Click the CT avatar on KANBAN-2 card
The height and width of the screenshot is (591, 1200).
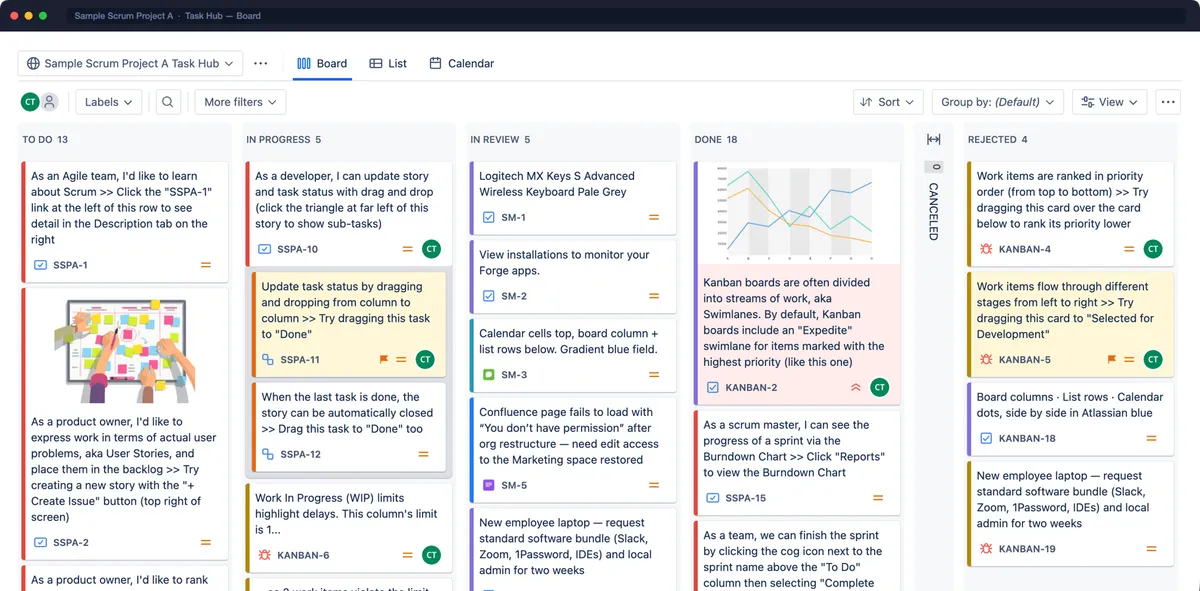(880, 387)
